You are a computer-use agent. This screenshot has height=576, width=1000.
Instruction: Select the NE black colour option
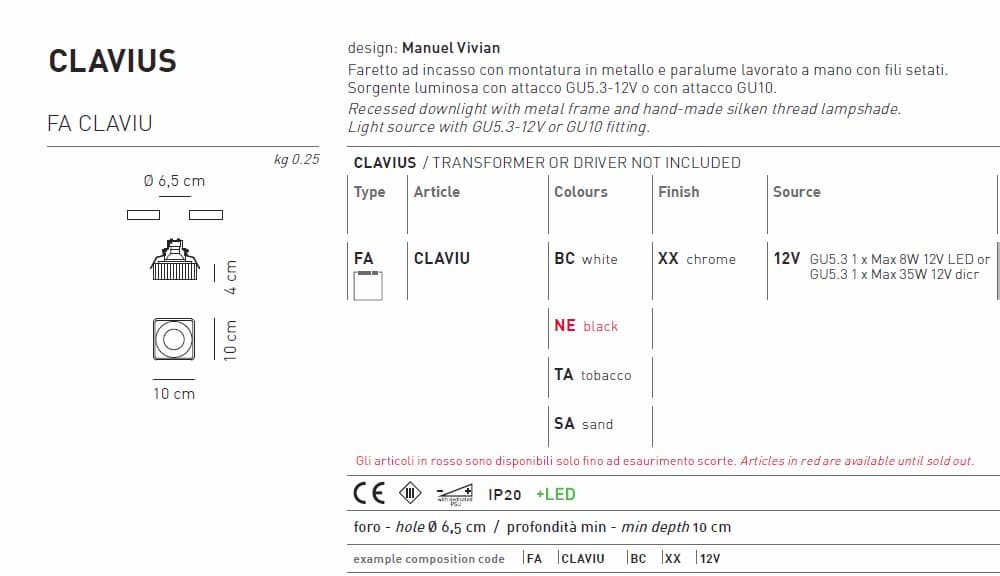[586, 326]
